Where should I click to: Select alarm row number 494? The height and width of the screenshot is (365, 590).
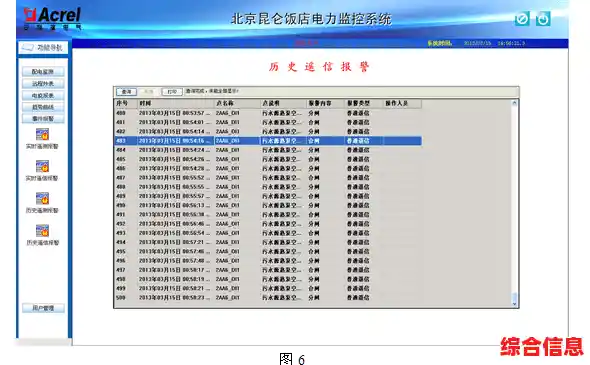pos(268,242)
